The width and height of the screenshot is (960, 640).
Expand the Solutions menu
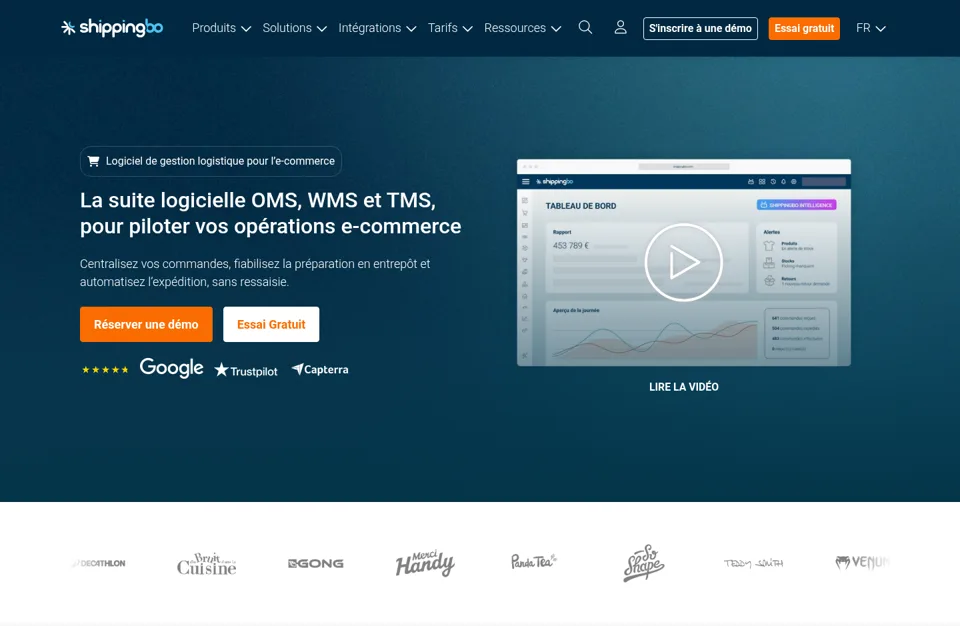294,28
